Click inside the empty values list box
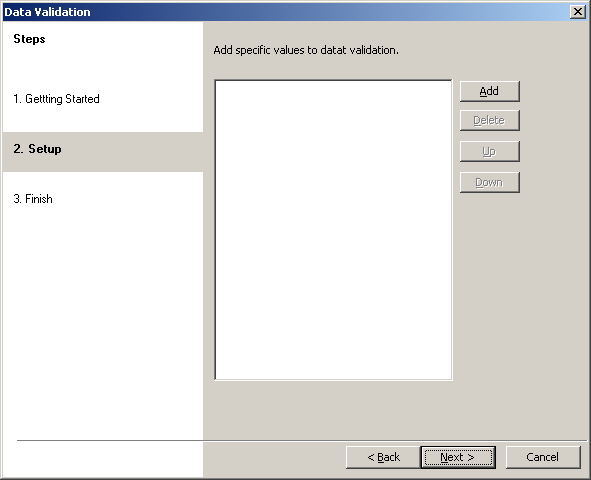591x480 pixels. pos(333,230)
